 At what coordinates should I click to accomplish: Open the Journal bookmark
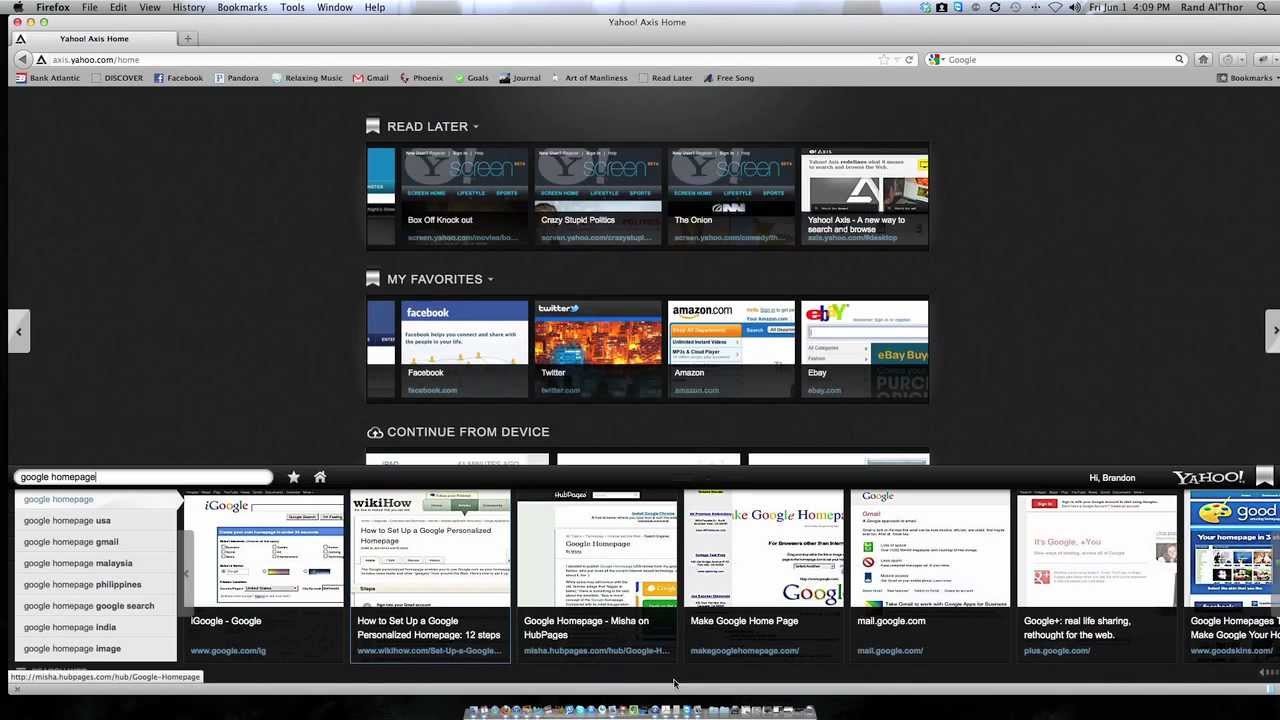pos(520,78)
